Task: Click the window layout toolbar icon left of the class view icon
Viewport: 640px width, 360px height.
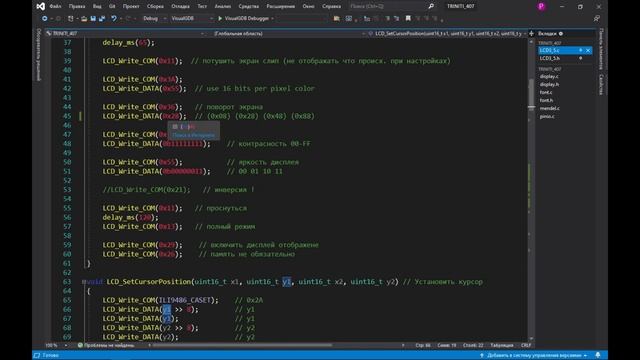Action: [349, 18]
